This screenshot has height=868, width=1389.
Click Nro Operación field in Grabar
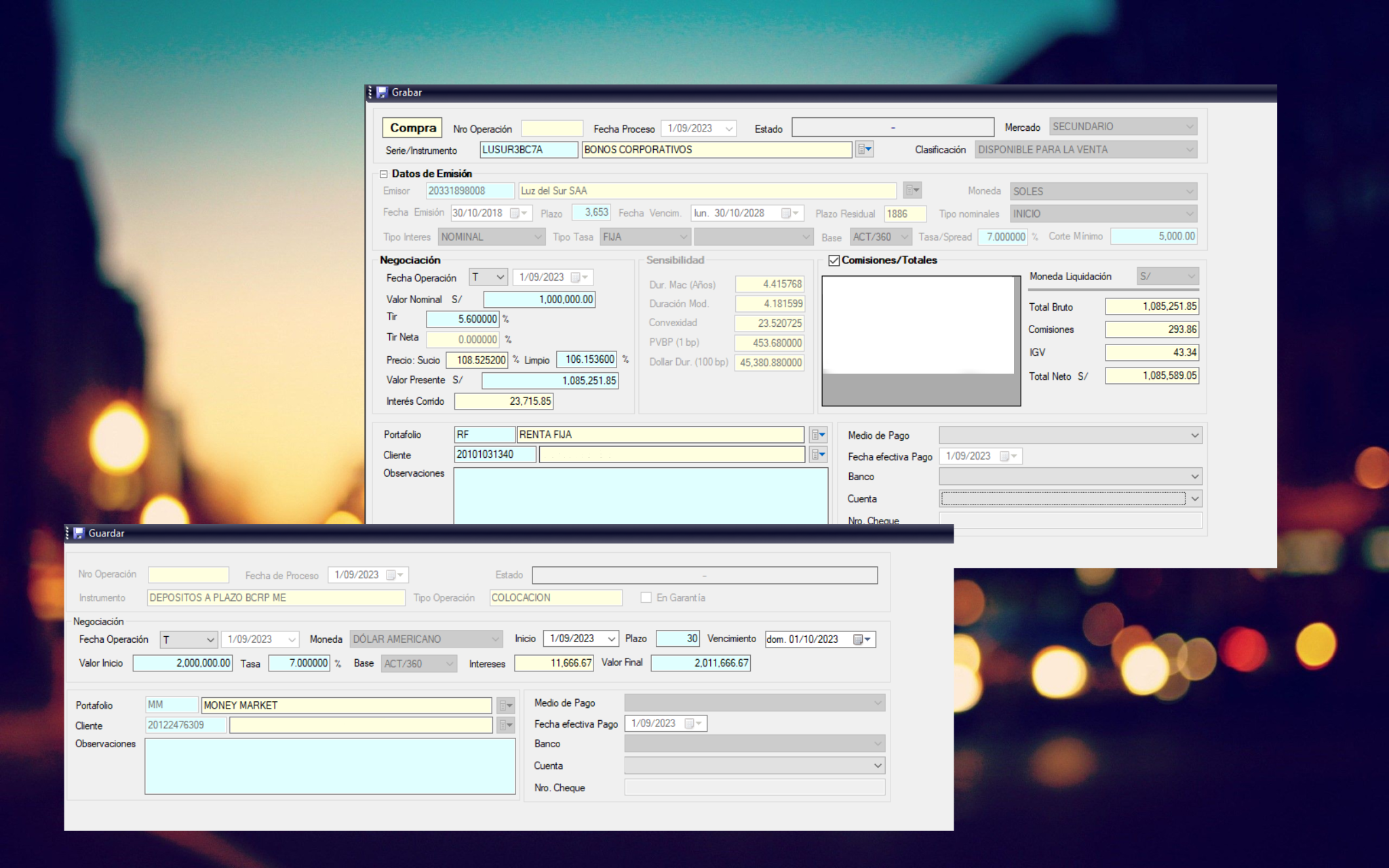click(552, 128)
